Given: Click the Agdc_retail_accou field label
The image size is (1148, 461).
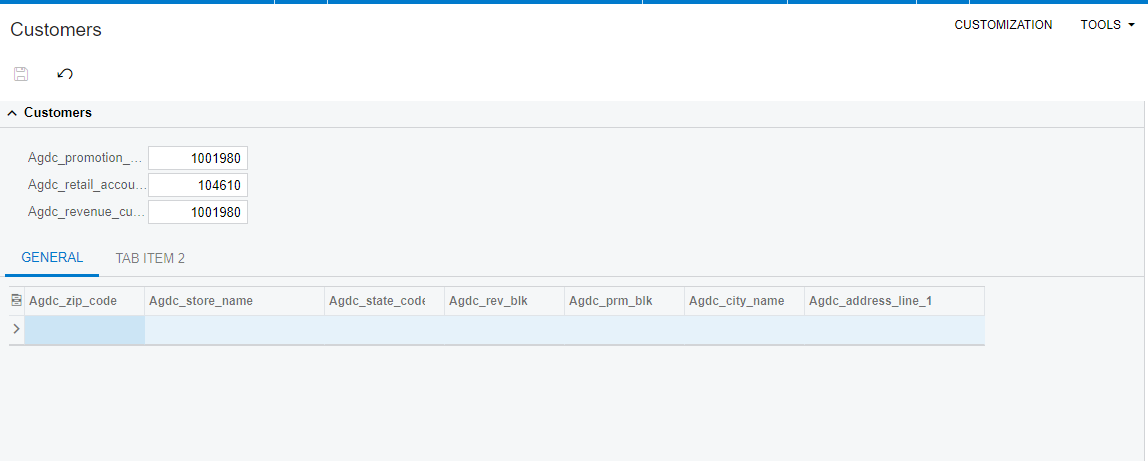Looking at the screenshot, I should [x=87, y=185].
